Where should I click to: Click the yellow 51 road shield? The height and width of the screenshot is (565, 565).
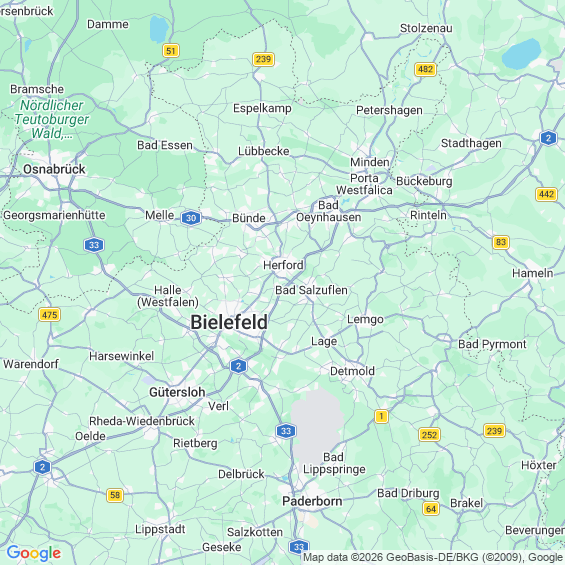tap(171, 51)
